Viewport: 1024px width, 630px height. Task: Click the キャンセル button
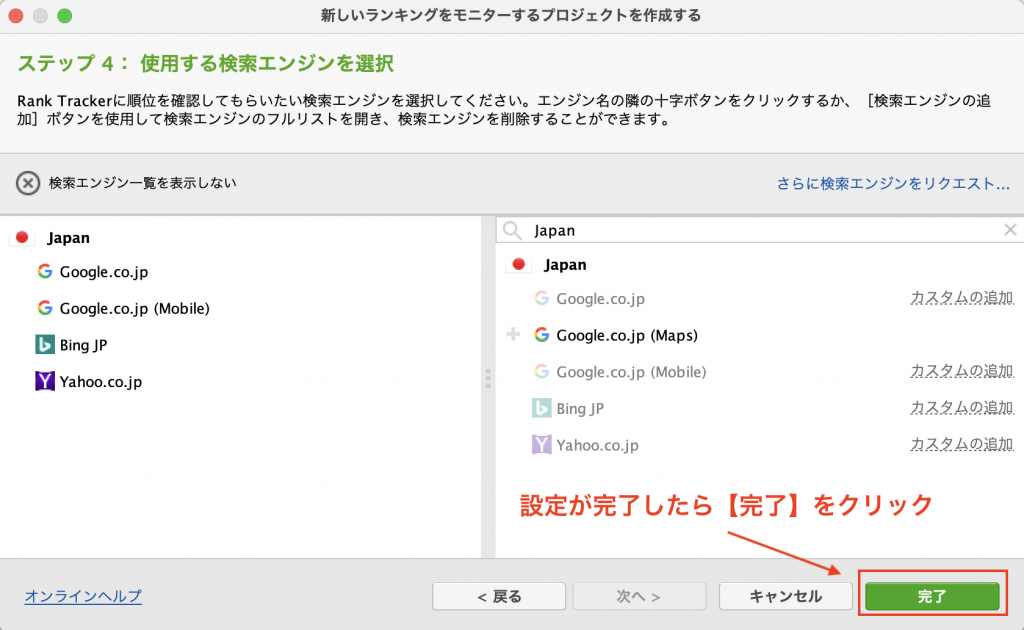(786, 596)
